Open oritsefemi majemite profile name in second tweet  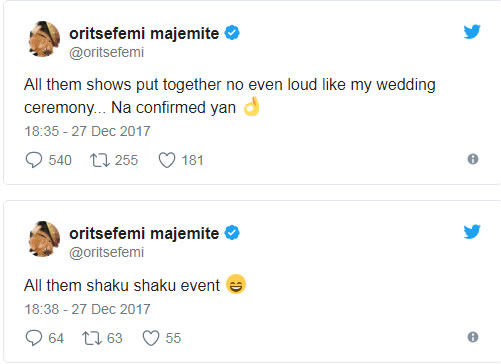click(144, 234)
